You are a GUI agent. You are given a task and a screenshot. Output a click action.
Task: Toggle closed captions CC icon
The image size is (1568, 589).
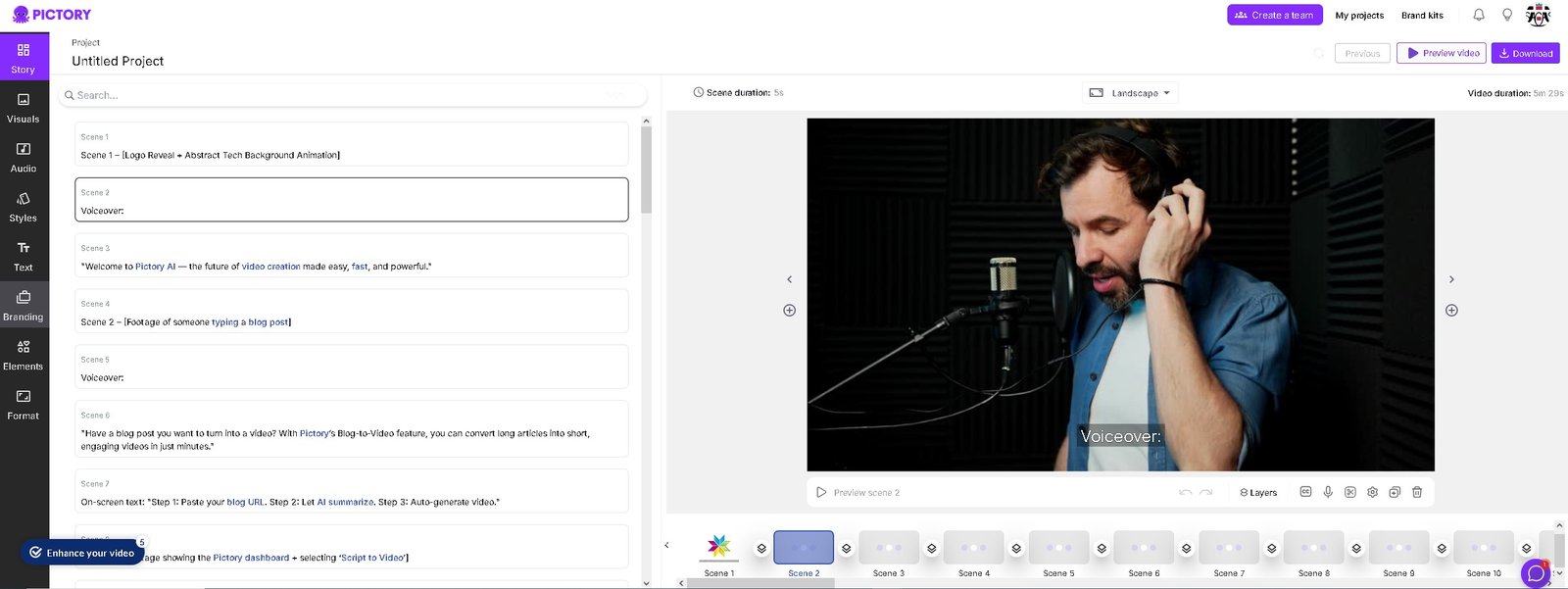click(1305, 492)
